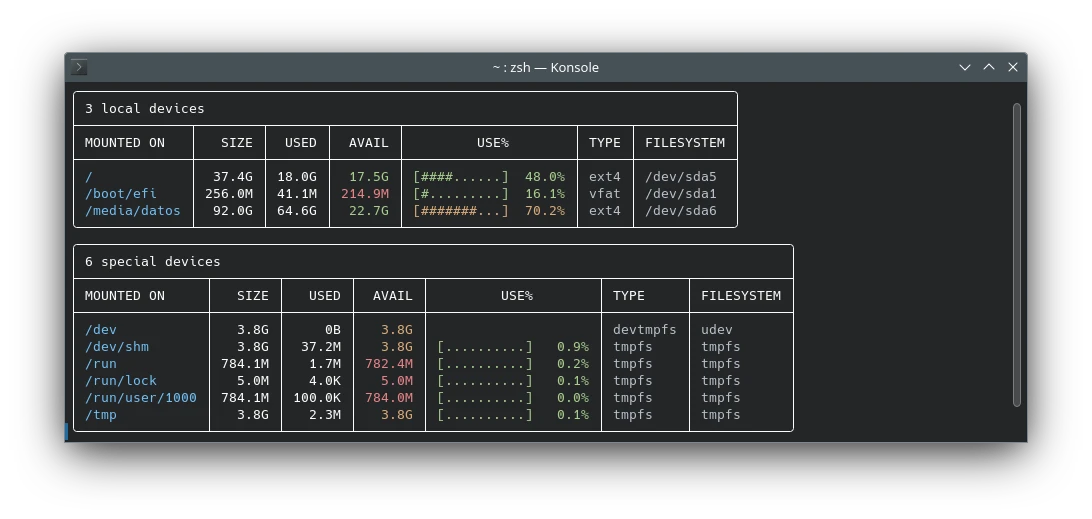Click the window title '~ : zsh — Konsole'
Viewport: 1092px width, 519px height.
(545, 67)
